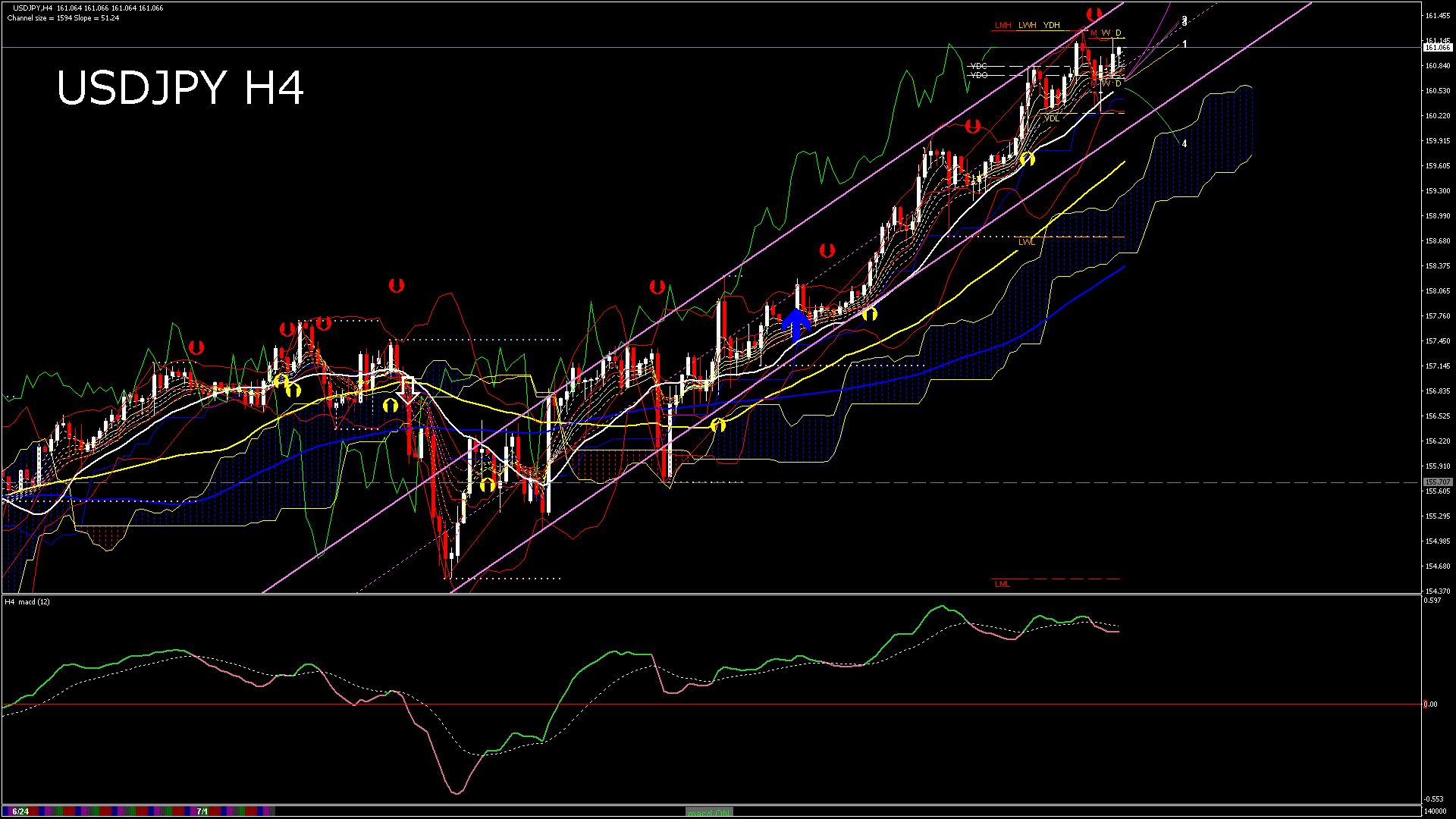Click the USDJPY,H4 symbol header text
This screenshot has width=1456, height=819.
33,8
